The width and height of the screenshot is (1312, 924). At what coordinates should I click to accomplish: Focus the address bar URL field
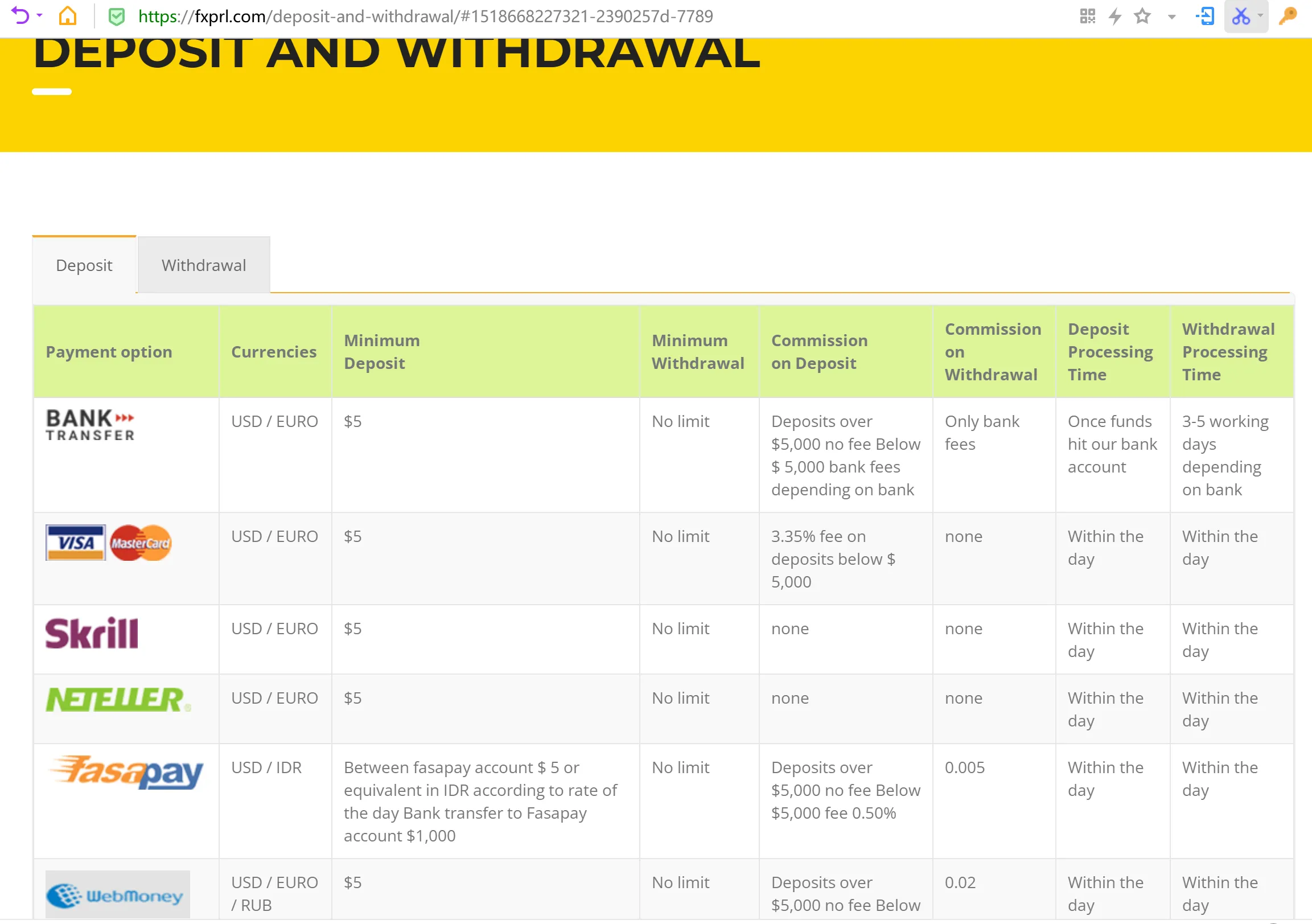click(426, 16)
